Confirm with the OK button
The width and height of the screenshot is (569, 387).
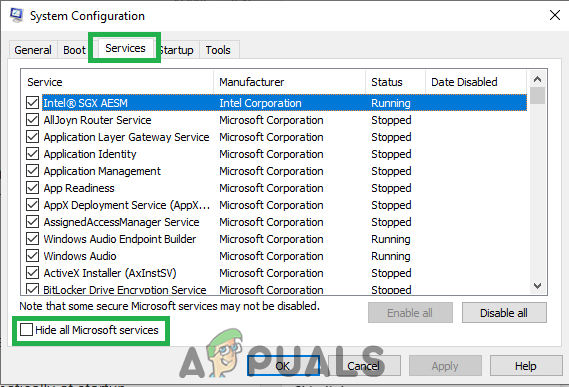[283, 366]
